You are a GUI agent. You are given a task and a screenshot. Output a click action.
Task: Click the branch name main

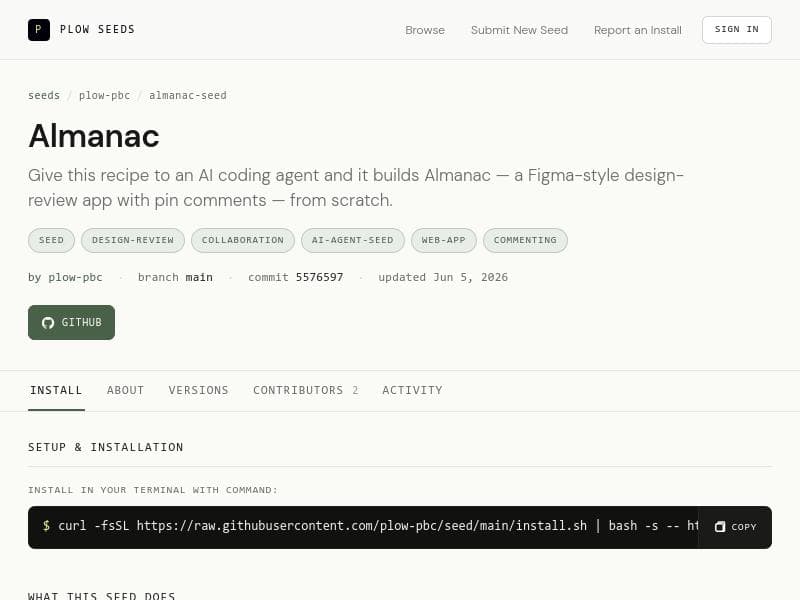point(199,278)
